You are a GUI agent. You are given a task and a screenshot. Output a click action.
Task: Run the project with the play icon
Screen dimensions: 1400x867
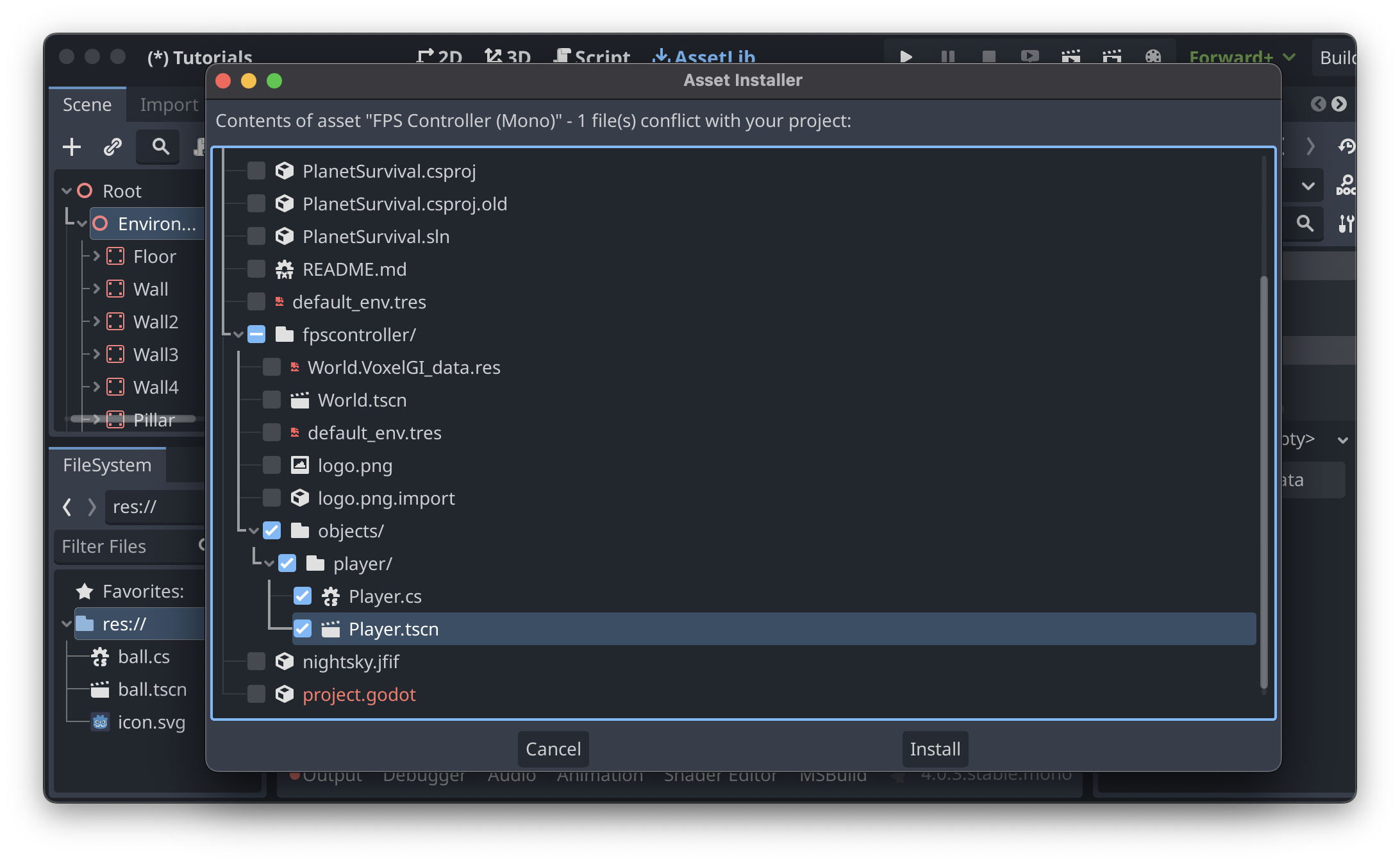click(906, 57)
